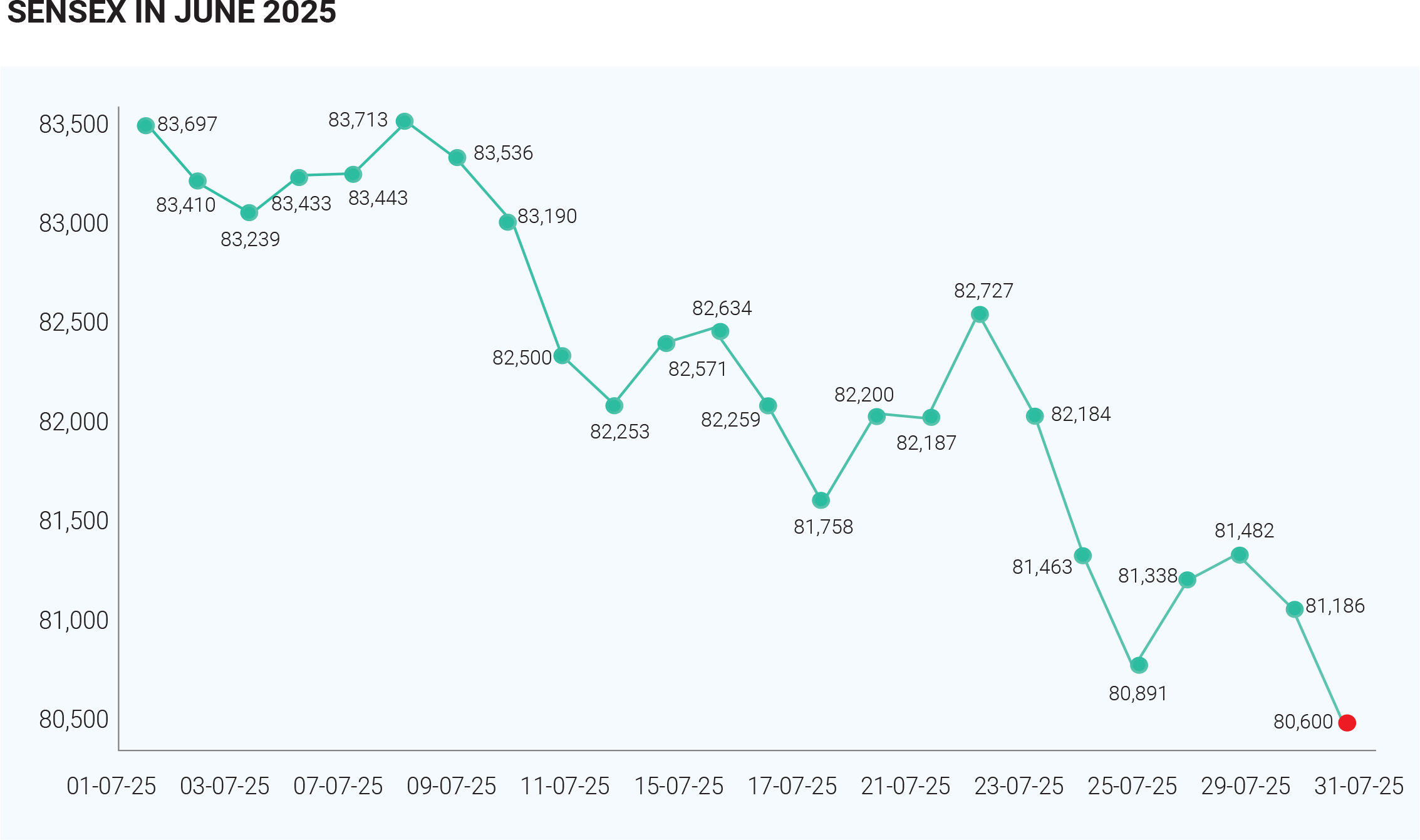Click the 81,482 data point marker
The width and height of the screenshot is (1420, 840).
coord(1240,555)
